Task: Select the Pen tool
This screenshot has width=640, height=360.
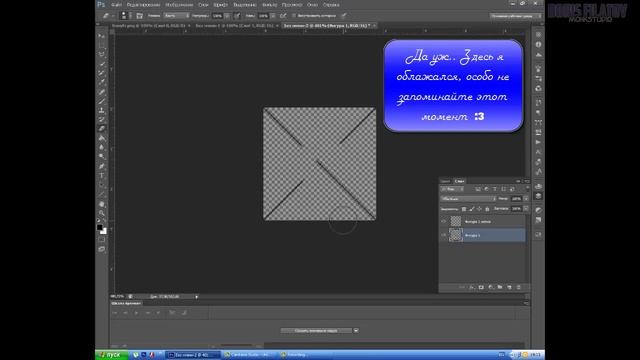Action: click(x=102, y=166)
